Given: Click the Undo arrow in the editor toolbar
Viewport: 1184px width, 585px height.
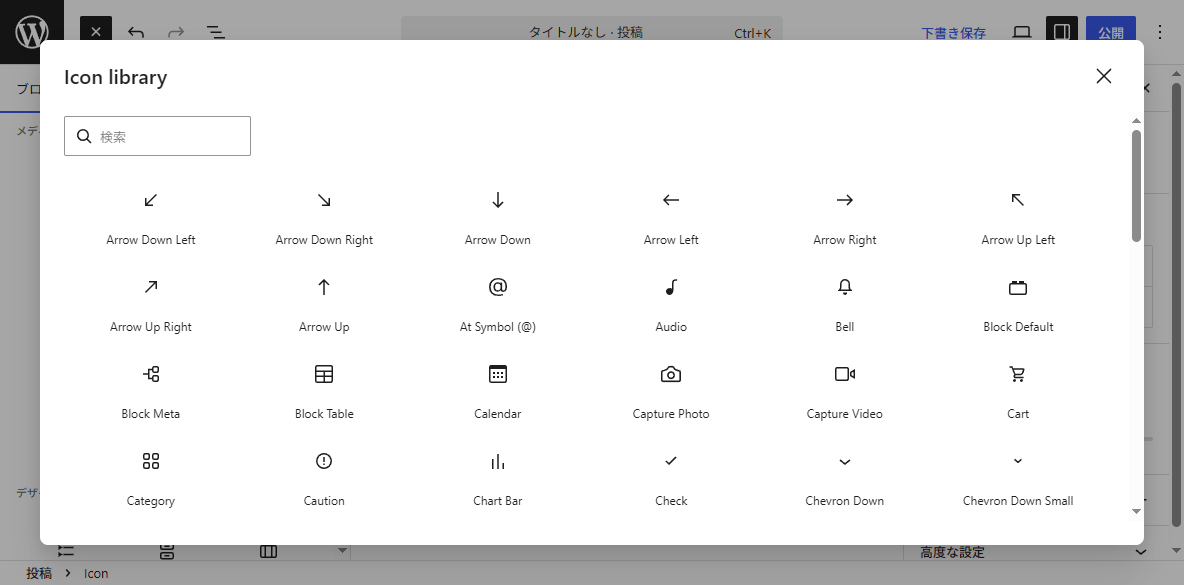Looking at the screenshot, I should click(136, 32).
